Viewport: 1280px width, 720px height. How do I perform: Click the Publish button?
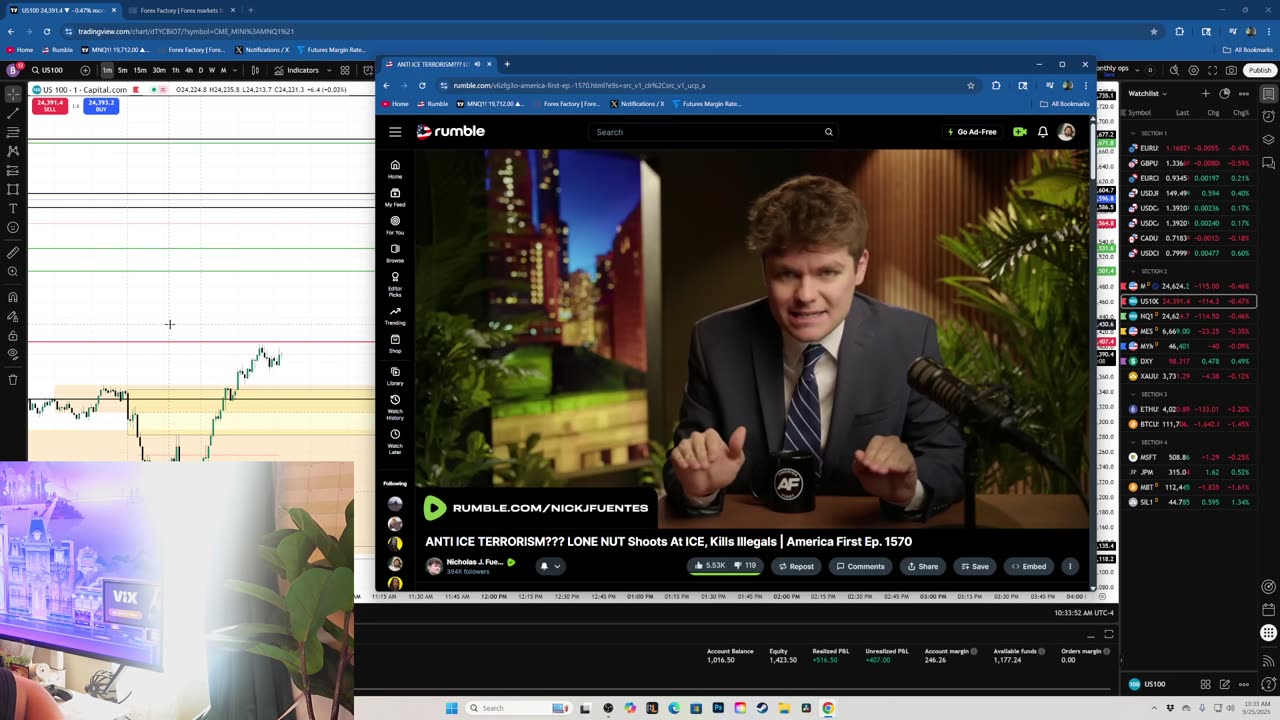click(1260, 70)
